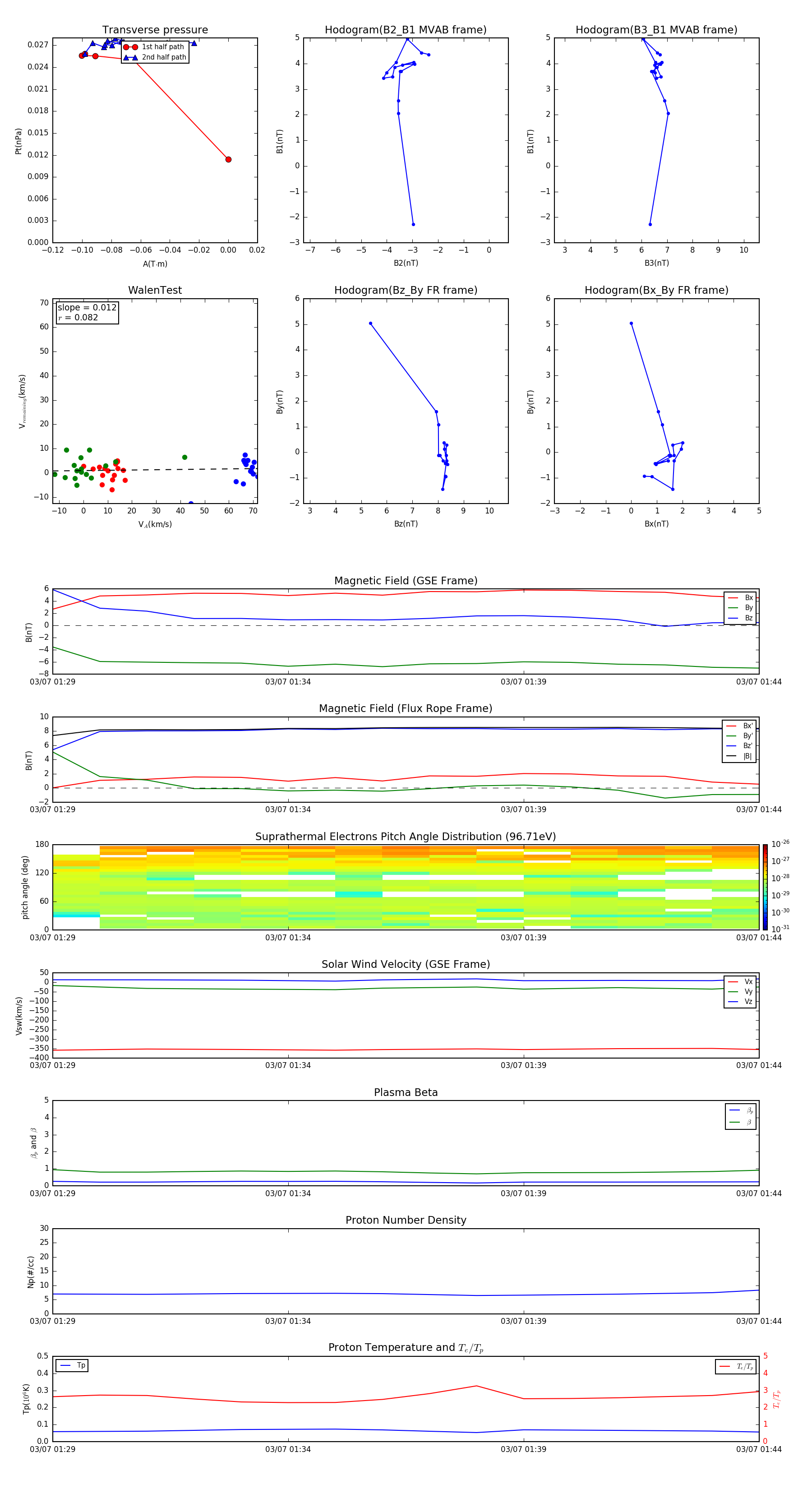
Task: Click 'Proton Number Density' title
Action: click(406, 1220)
